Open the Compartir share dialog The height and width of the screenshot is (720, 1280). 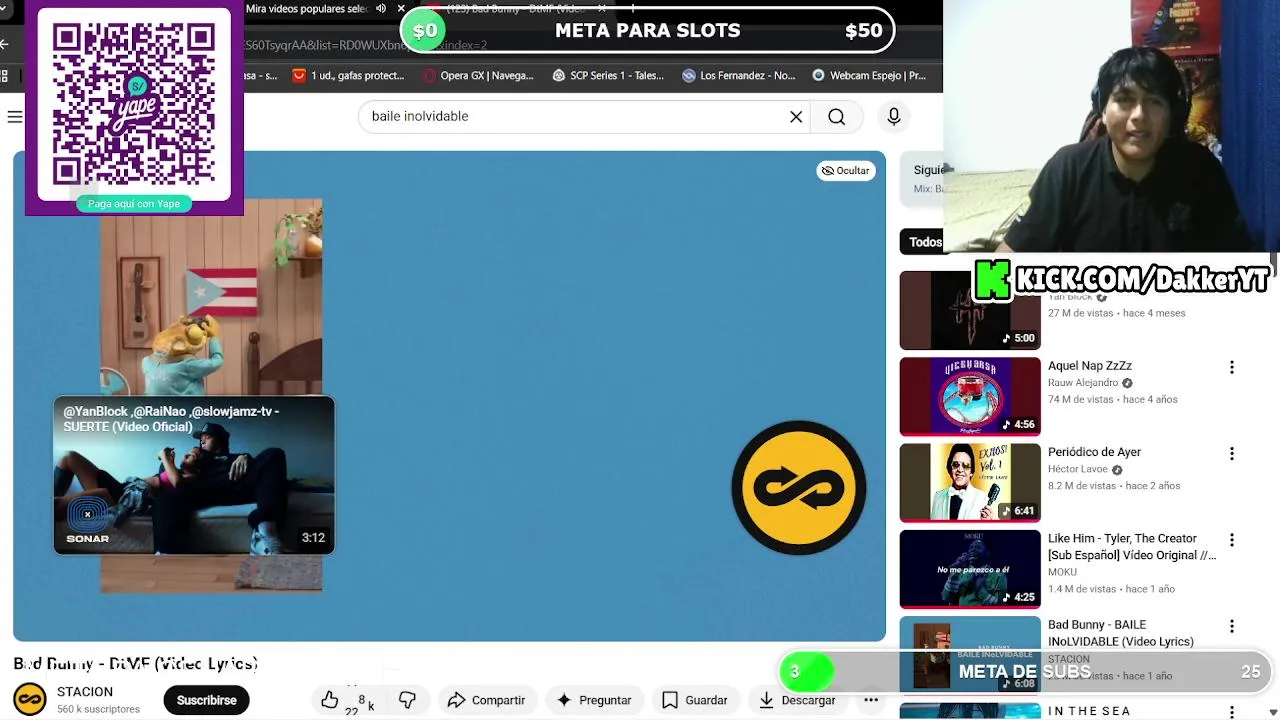pyautogui.click(x=486, y=700)
